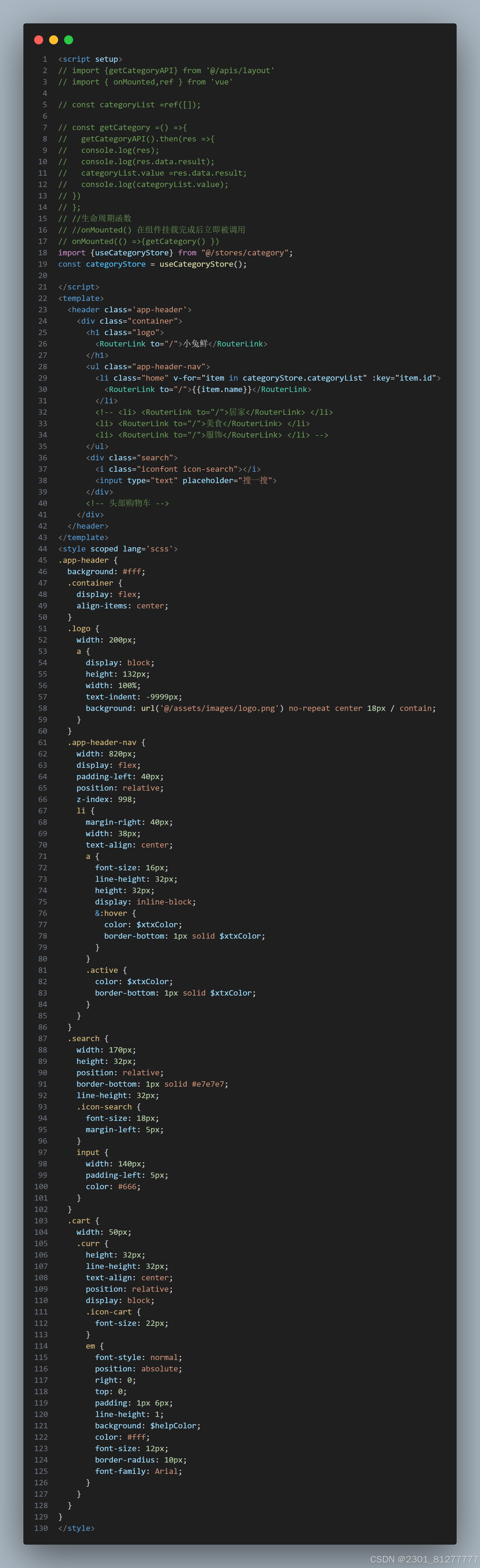Click "background: #fff;" declaration

click(106, 572)
